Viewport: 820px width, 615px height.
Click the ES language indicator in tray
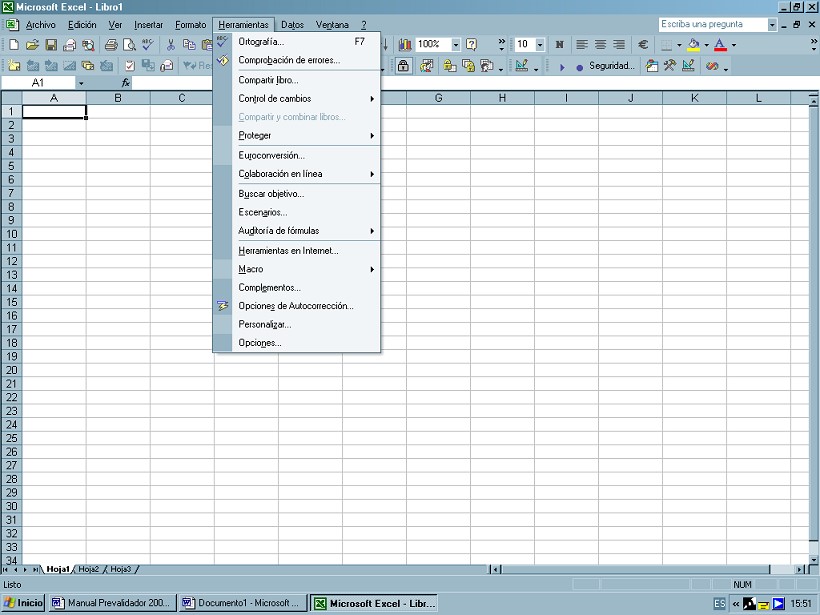720,603
